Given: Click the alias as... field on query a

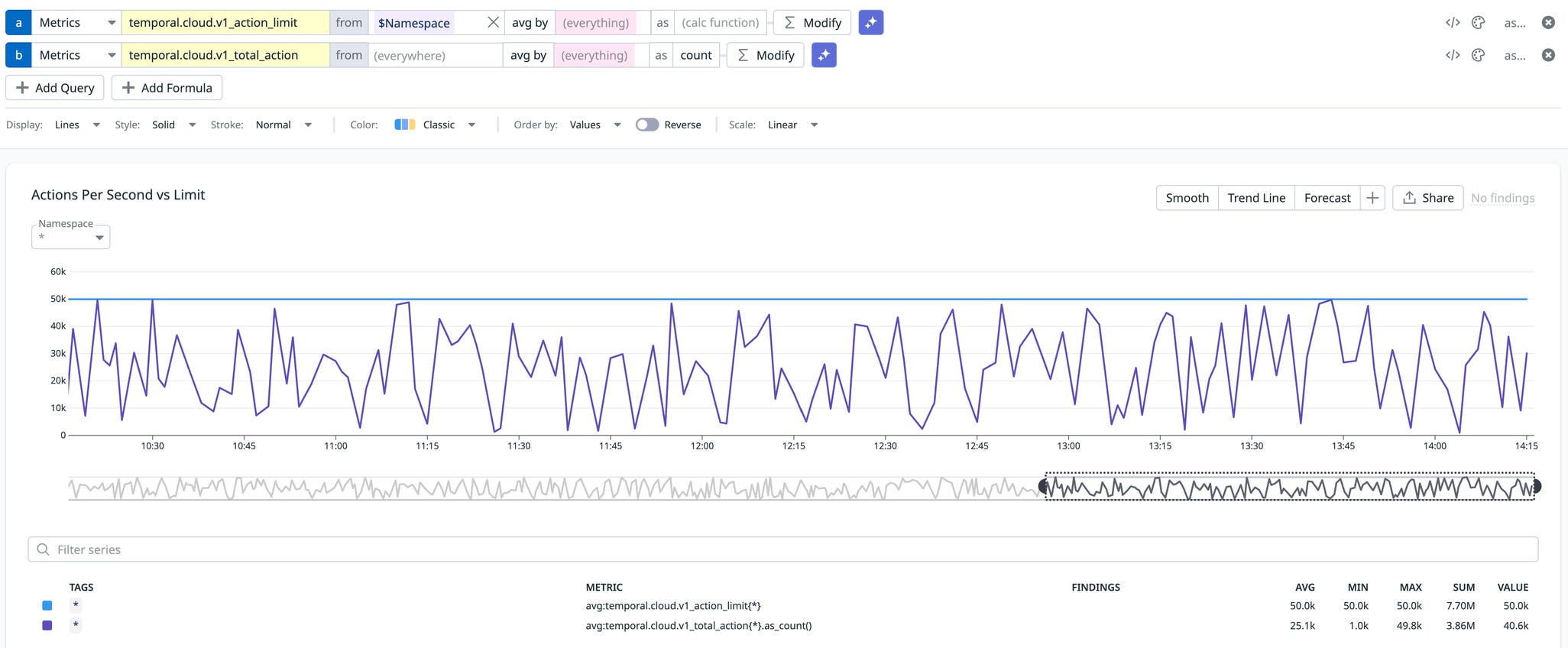Looking at the screenshot, I should (x=1515, y=22).
